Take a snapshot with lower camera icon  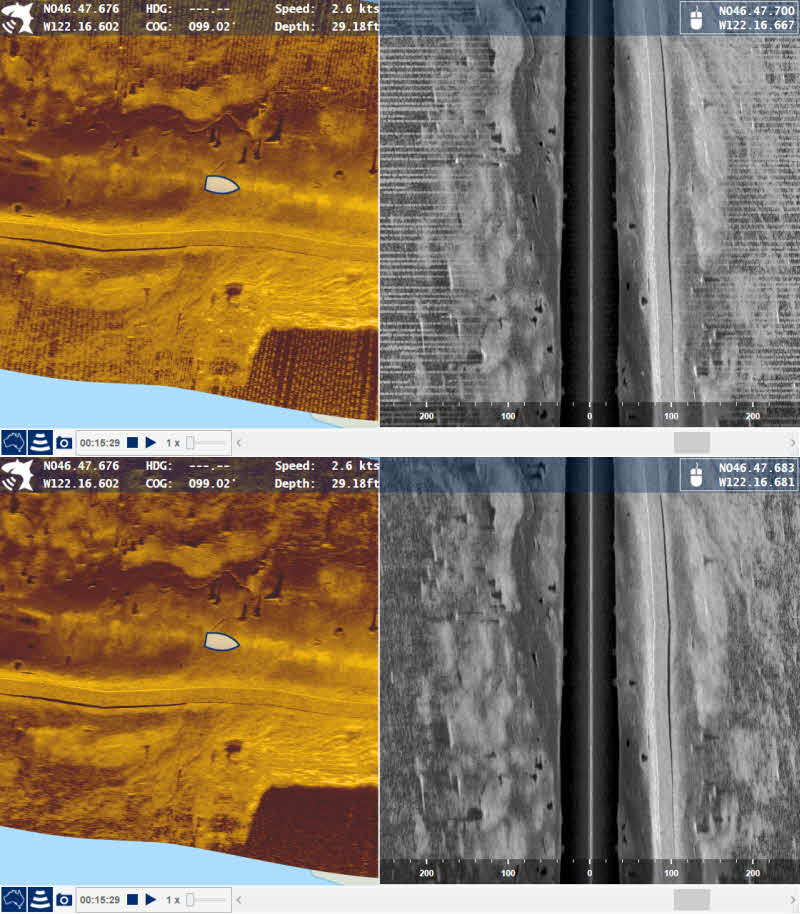pyautogui.click(x=64, y=899)
